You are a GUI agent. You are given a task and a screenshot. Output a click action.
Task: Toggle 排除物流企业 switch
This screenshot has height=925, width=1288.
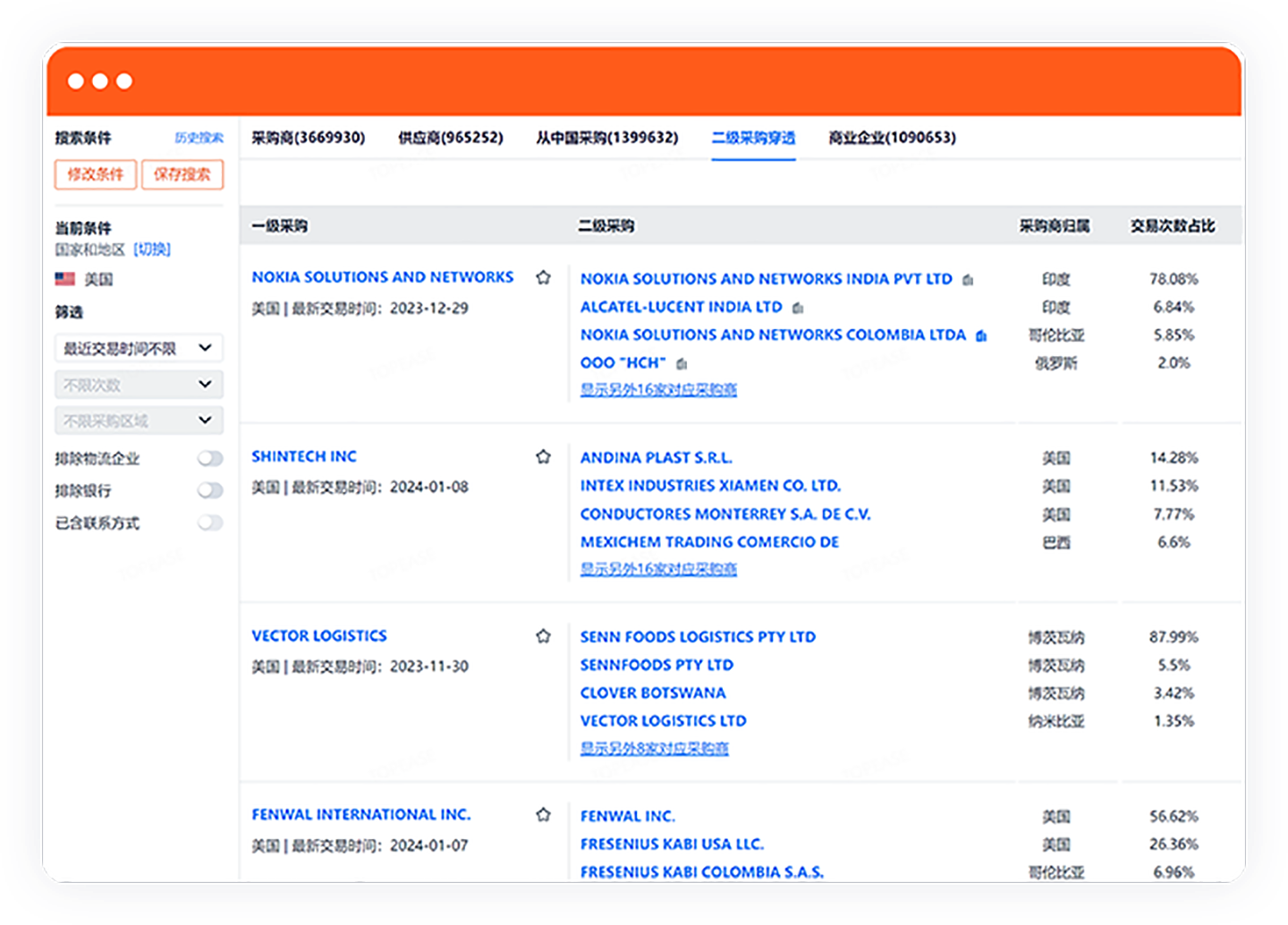(210, 458)
